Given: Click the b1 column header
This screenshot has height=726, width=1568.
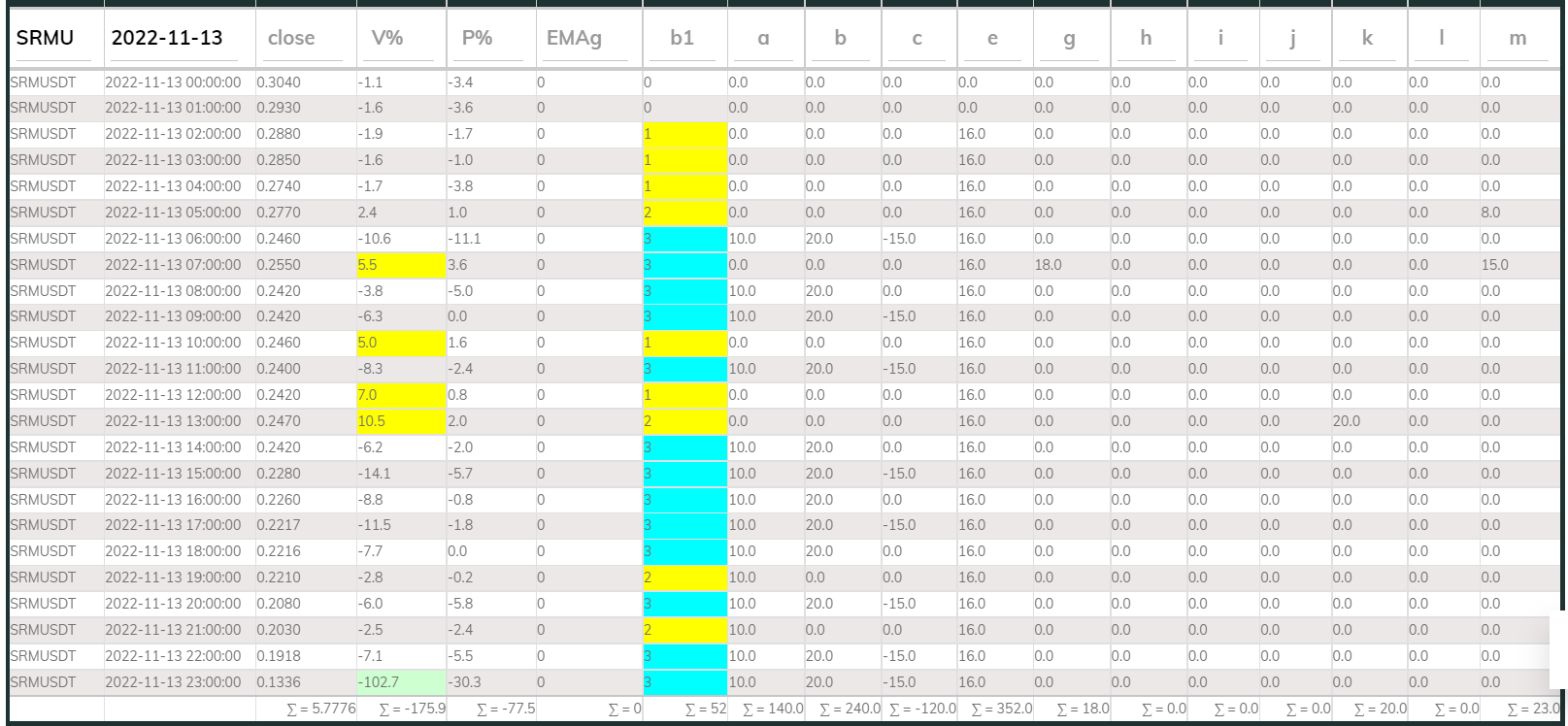Looking at the screenshot, I should click(x=683, y=39).
